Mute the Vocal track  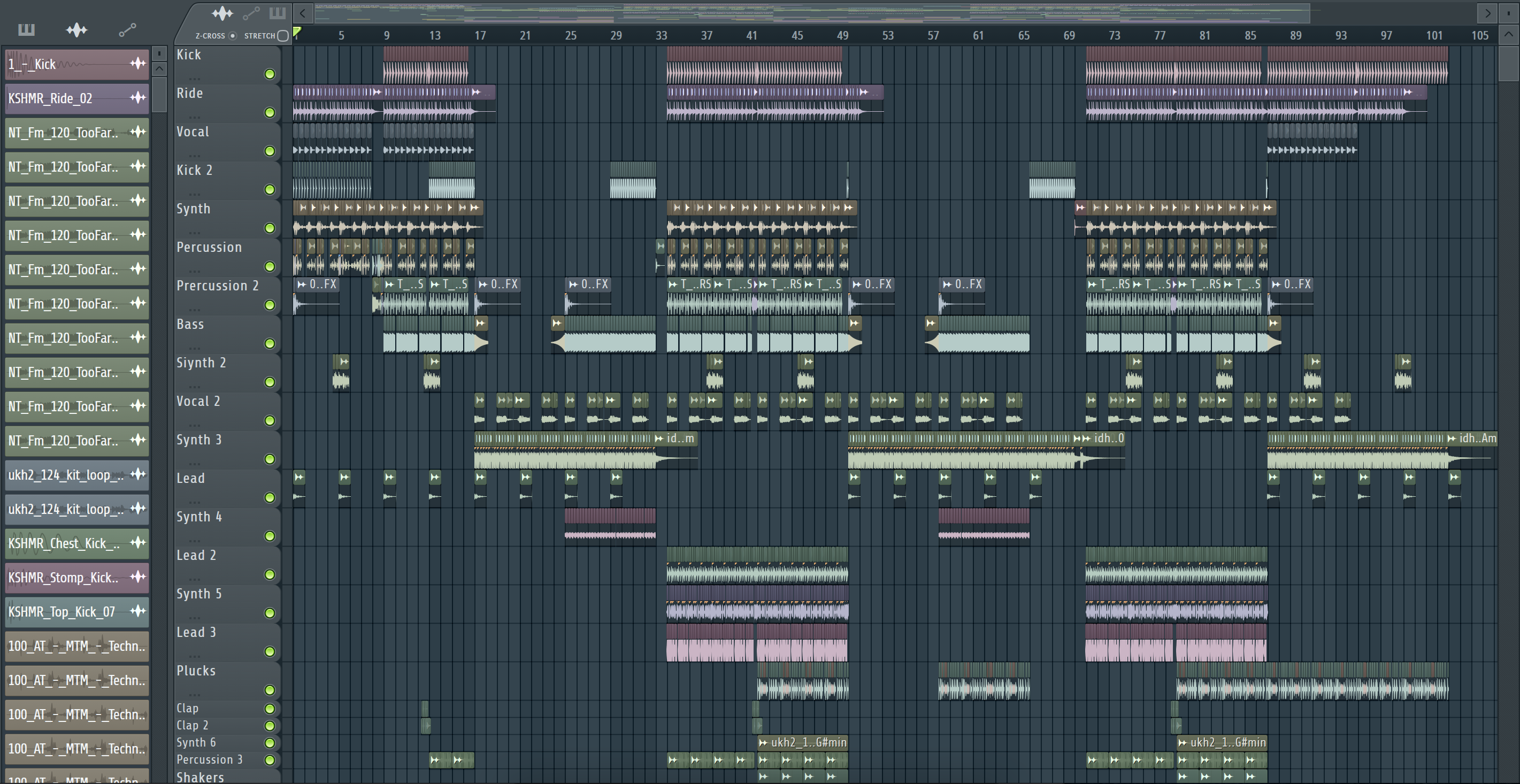pos(270,151)
